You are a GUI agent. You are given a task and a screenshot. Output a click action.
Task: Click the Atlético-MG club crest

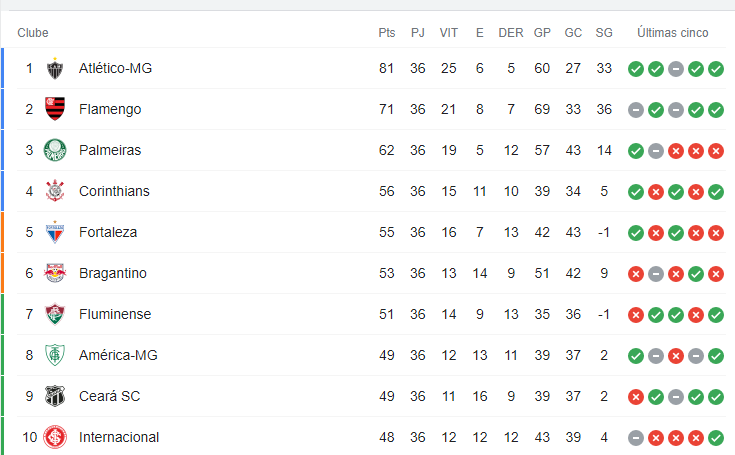pyautogui.click(x=55, y=68)
